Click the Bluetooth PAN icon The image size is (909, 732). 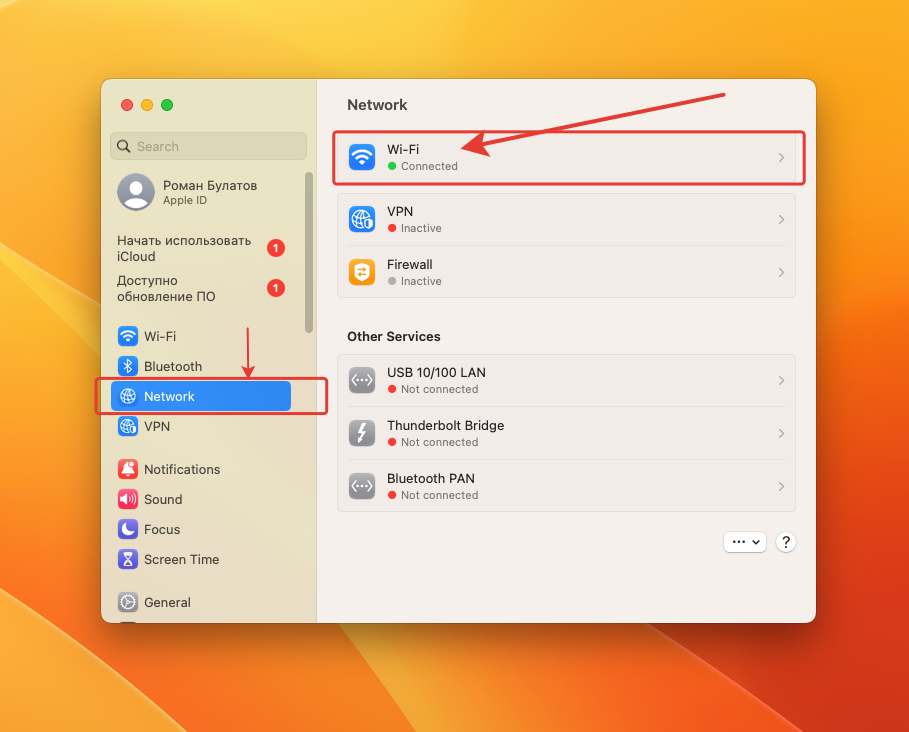[x=361, y=487]
